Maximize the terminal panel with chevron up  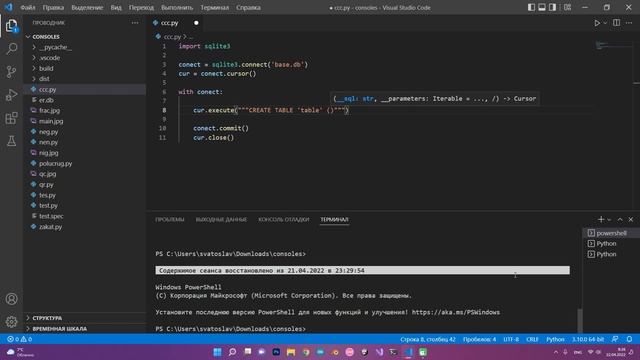(620, 220)
